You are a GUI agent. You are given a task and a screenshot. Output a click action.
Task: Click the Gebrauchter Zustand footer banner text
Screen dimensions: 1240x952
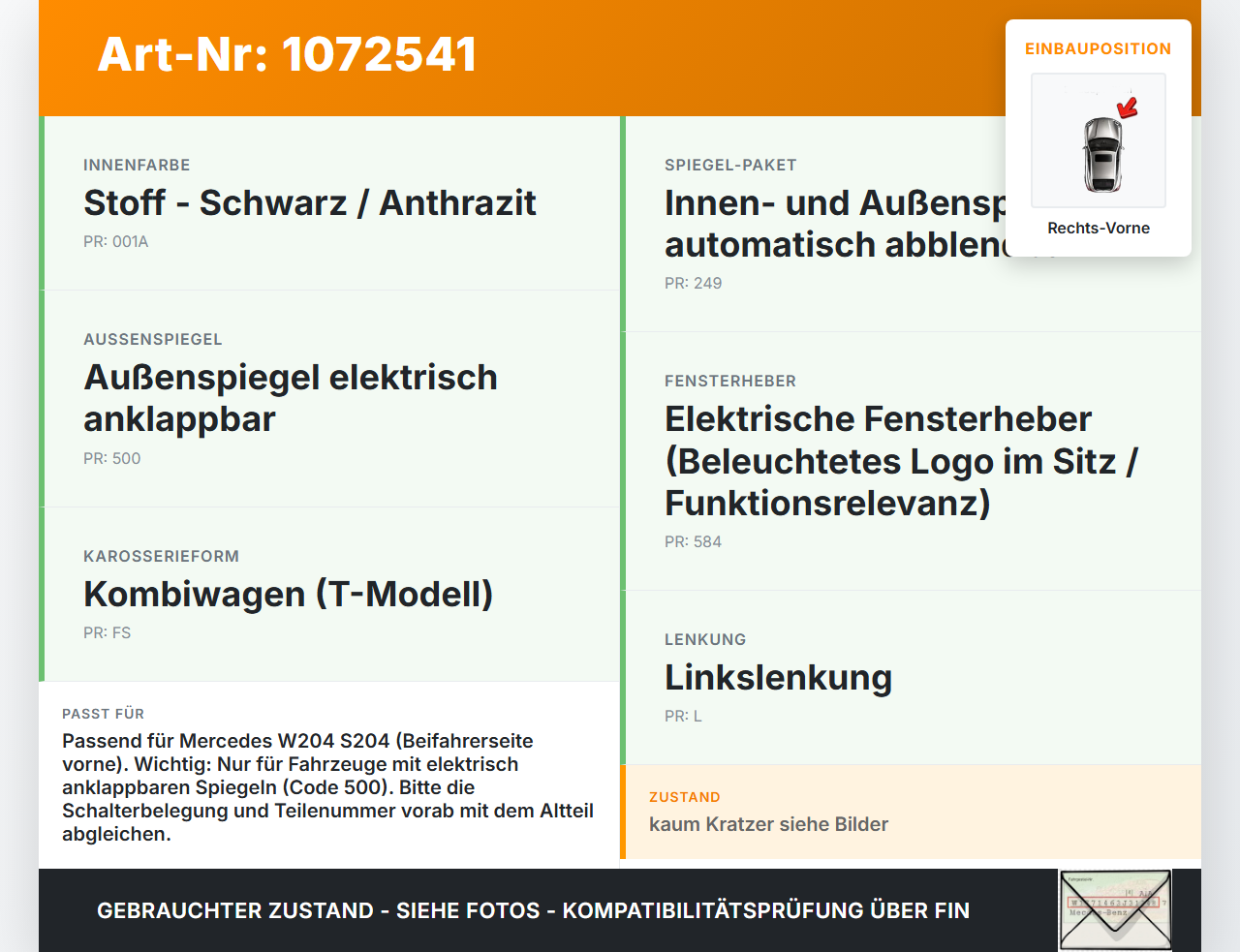coord(533,910)
